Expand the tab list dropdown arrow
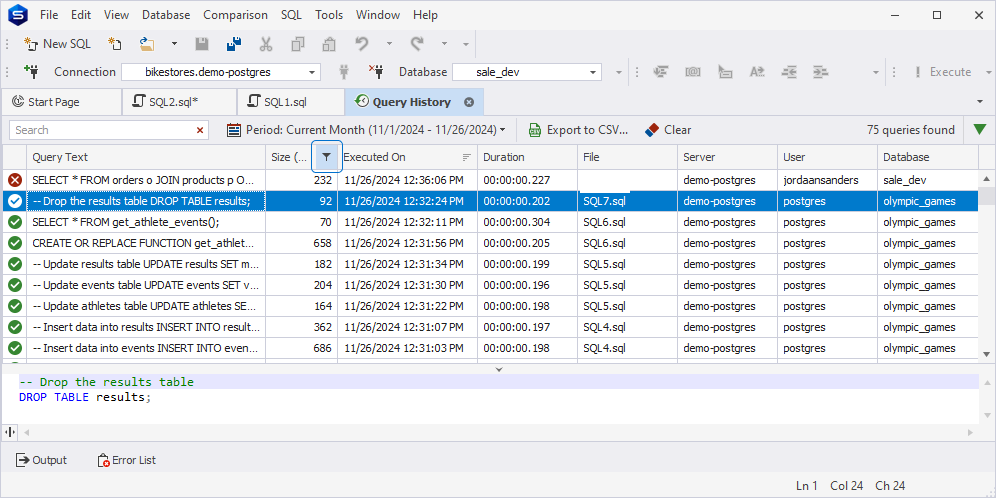This screenshot has height=498, width=996. [981, 102]
